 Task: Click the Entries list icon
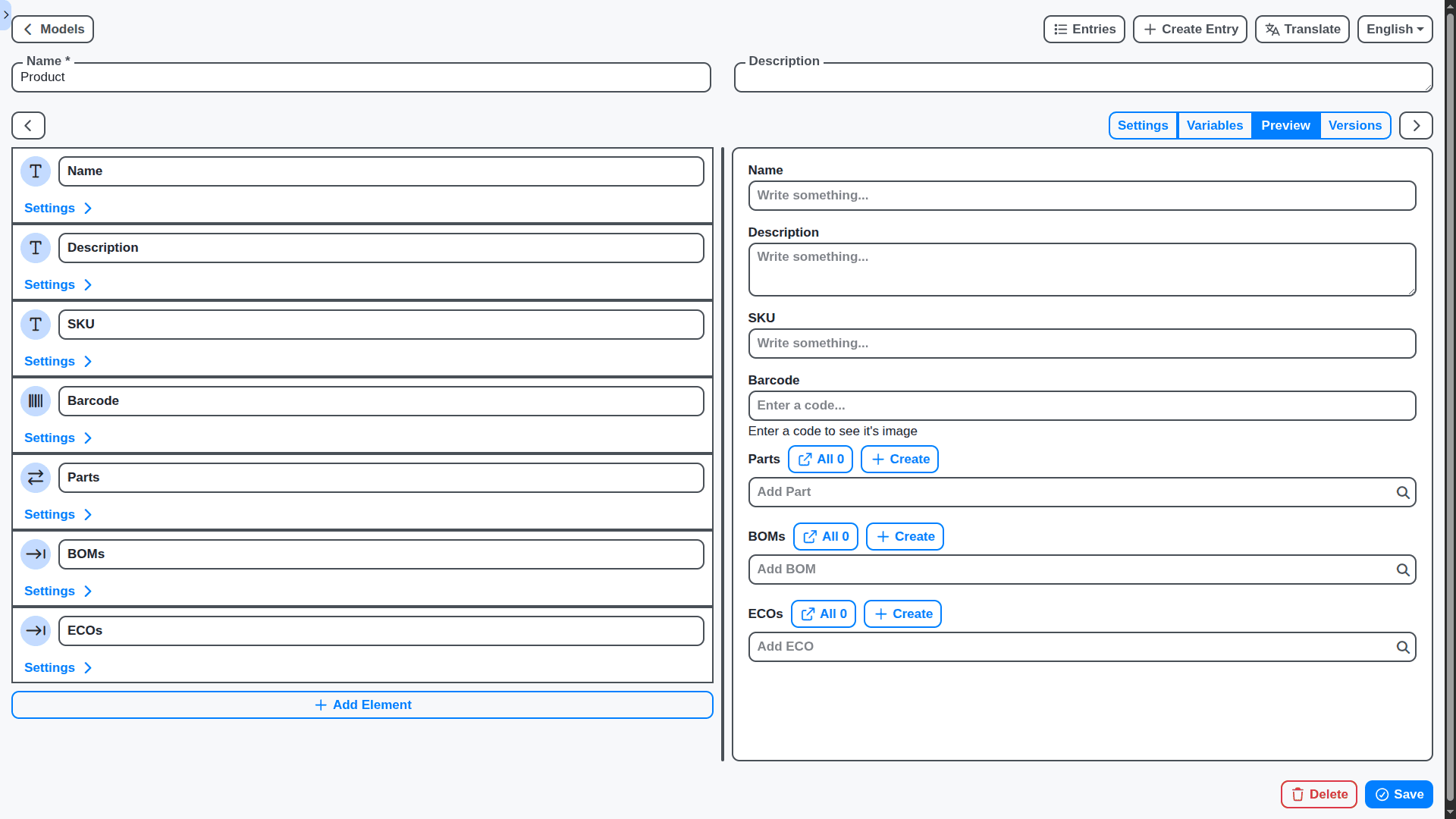click(1061, 29)
